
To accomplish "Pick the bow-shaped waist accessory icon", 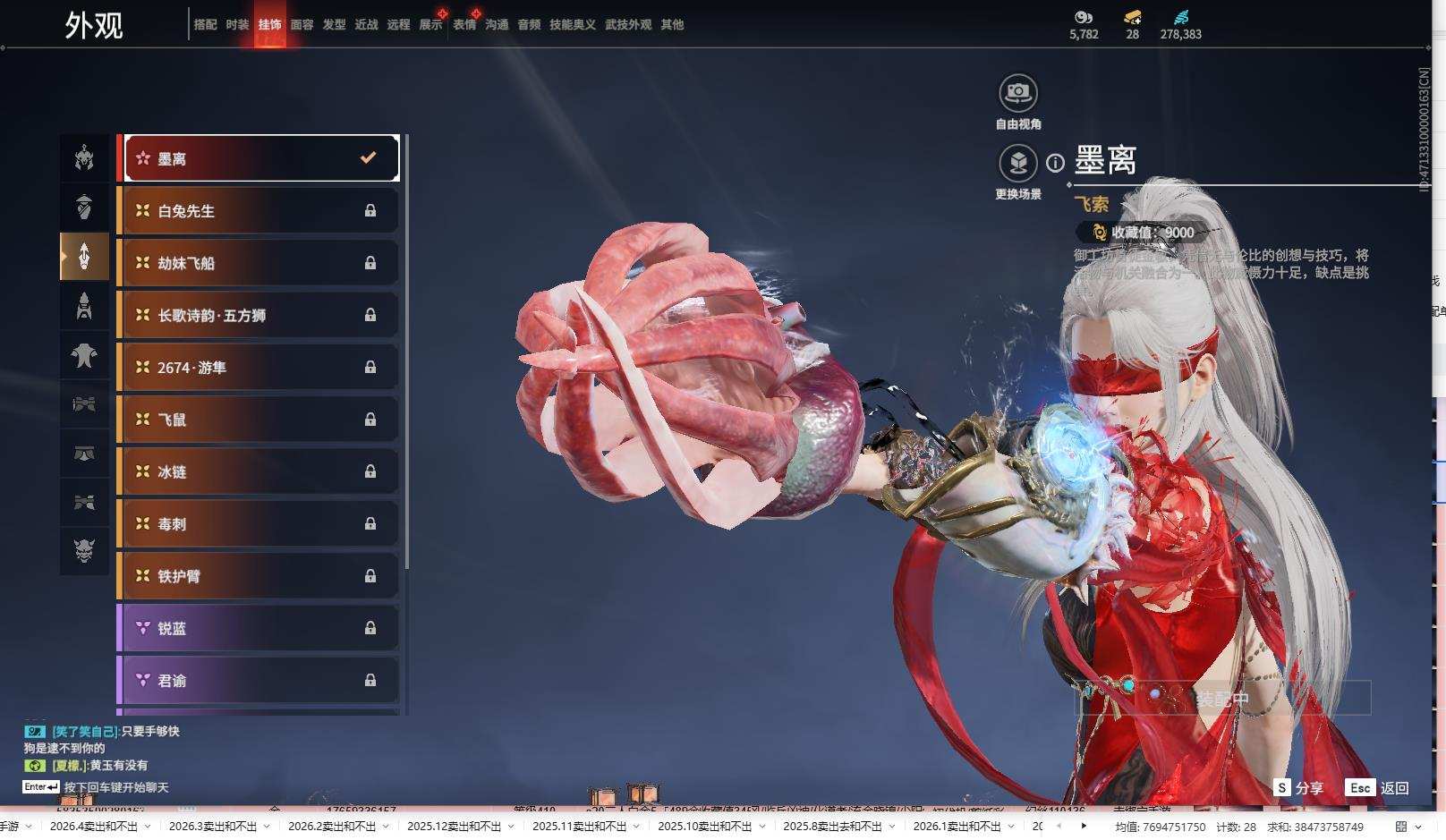I will point(84,404).
